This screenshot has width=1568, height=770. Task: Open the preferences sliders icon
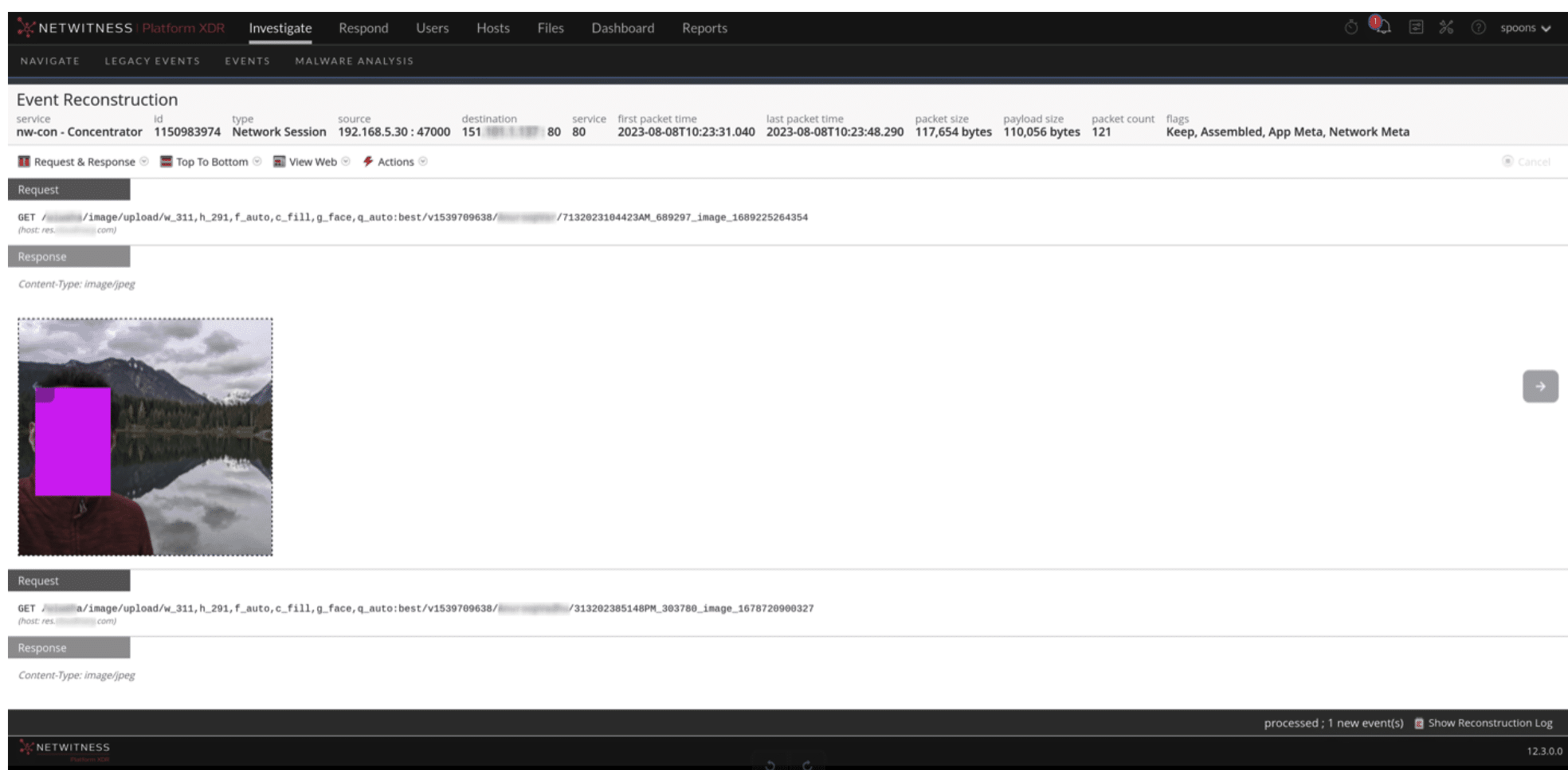click(1416, 28)
